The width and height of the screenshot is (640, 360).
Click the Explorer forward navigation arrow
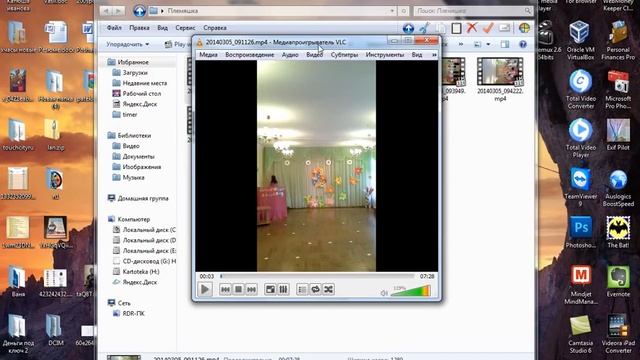point(119,11)
